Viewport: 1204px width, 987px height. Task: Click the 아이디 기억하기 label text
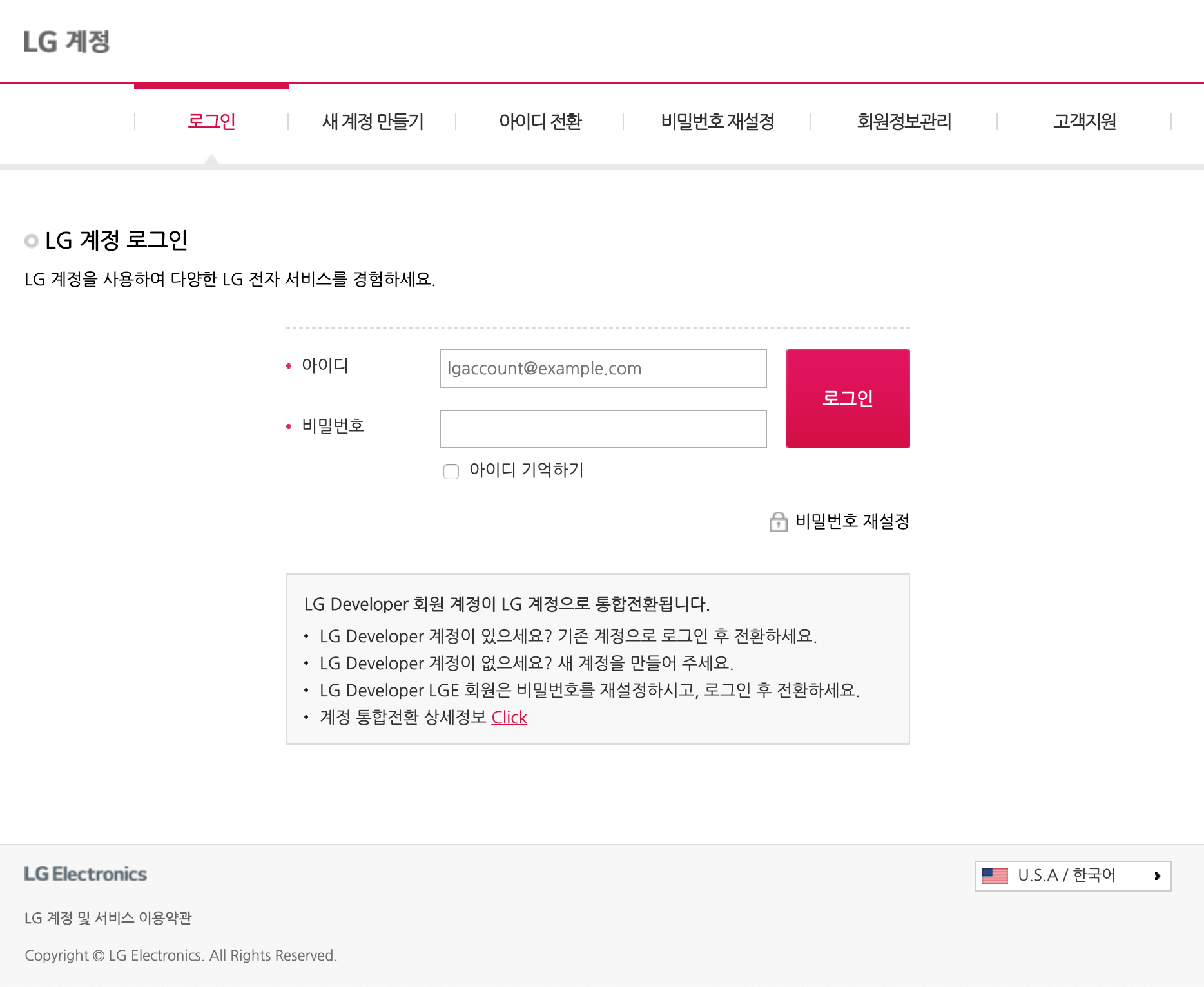pos(527,470)
